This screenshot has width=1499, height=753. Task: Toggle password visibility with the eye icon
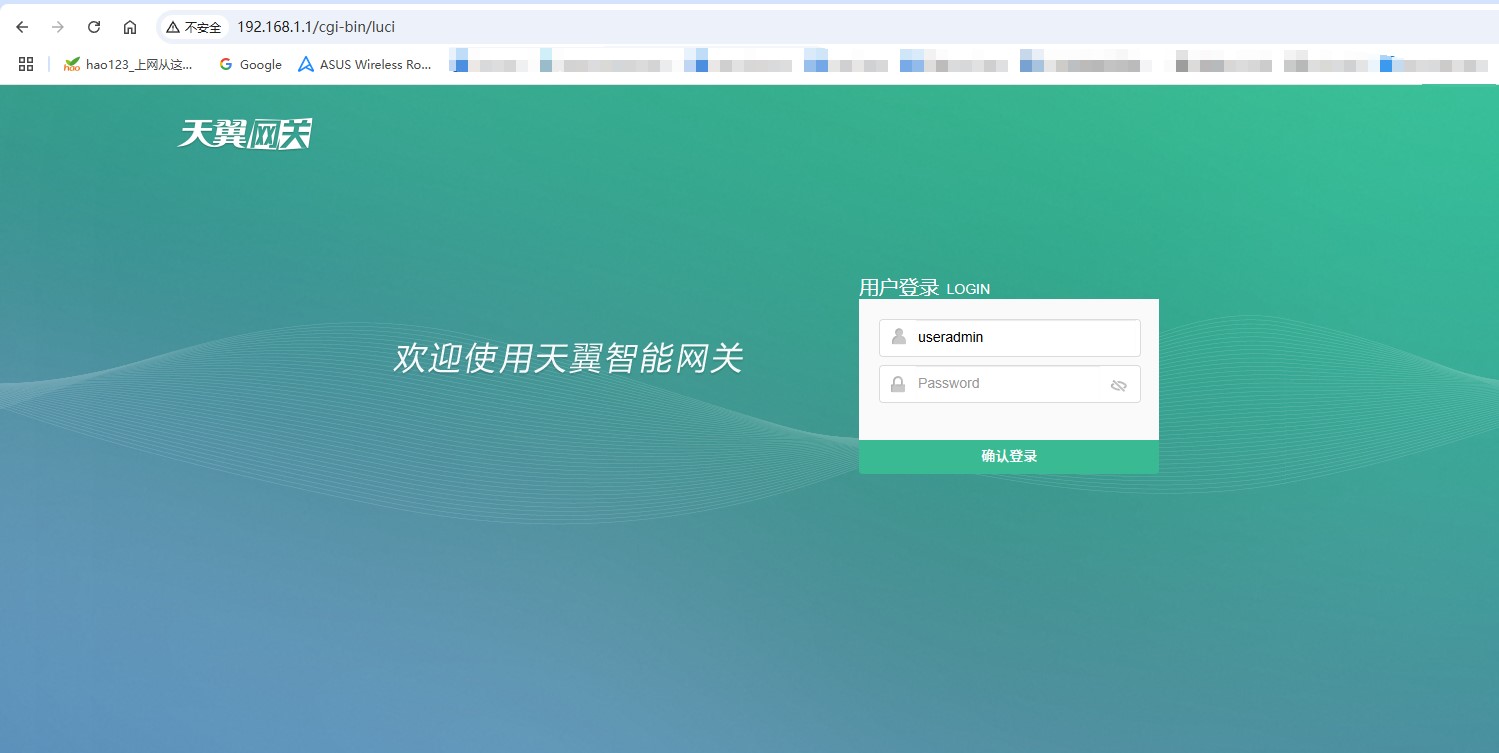click(1119, 385)
